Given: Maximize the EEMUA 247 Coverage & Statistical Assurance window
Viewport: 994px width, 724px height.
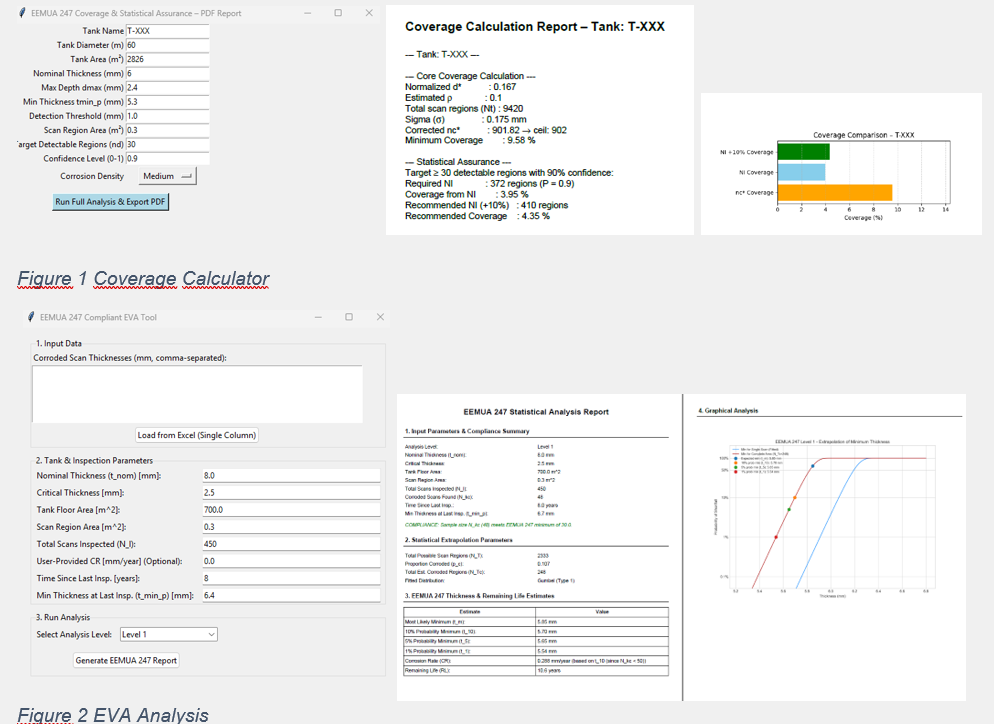Looking at the screenshot, I should click(338, 13).
